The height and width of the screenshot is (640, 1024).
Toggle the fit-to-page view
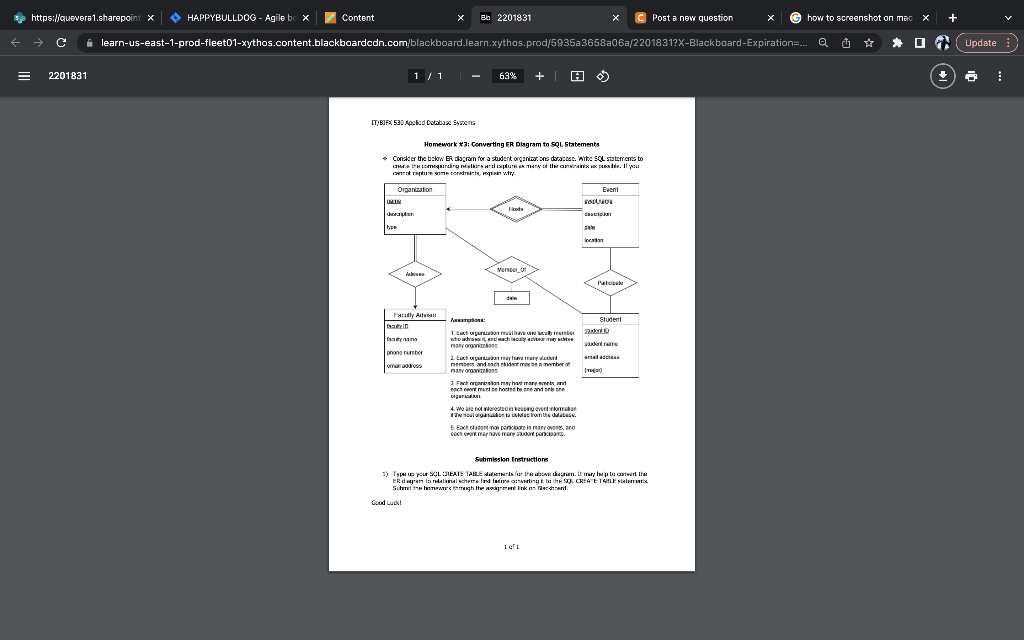click(x=577, y=75)
